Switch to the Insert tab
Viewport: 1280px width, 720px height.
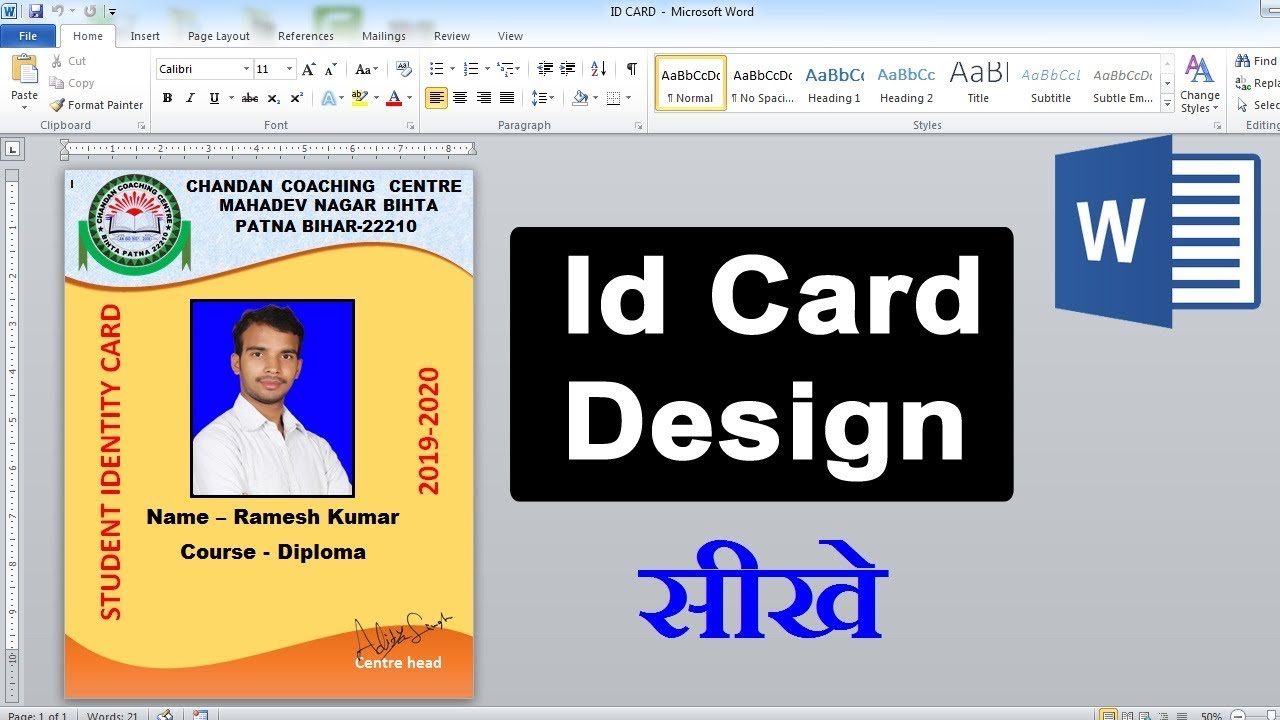145,36
